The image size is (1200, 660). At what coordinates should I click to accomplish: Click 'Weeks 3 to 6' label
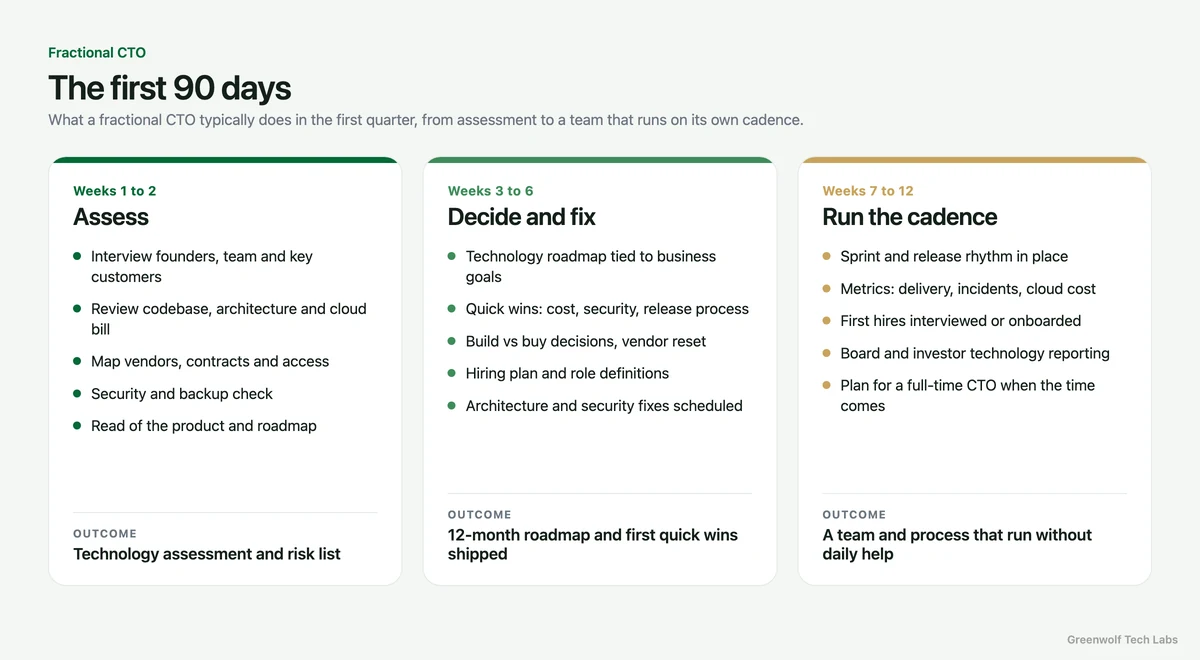tap(491, 191)
